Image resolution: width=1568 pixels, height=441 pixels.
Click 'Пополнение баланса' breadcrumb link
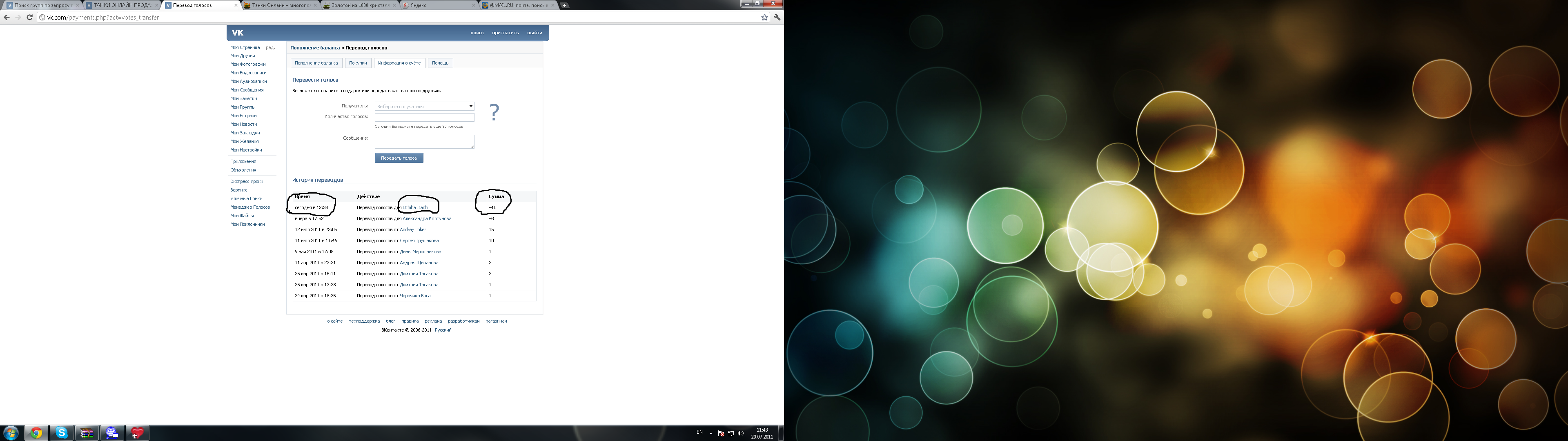(x=315, y=47)
